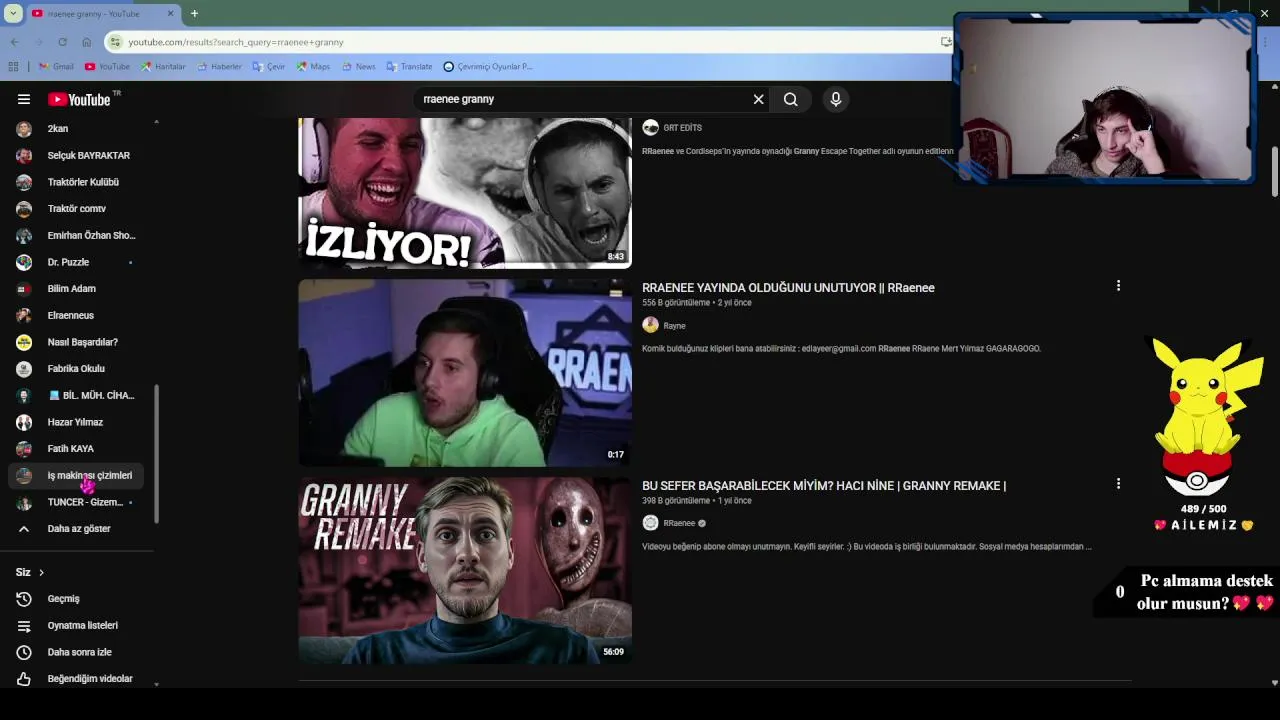Screen dimensions: 1280x720
Task: Open the Chrome apps grid shortcut
Action: [x=13, y=67]
